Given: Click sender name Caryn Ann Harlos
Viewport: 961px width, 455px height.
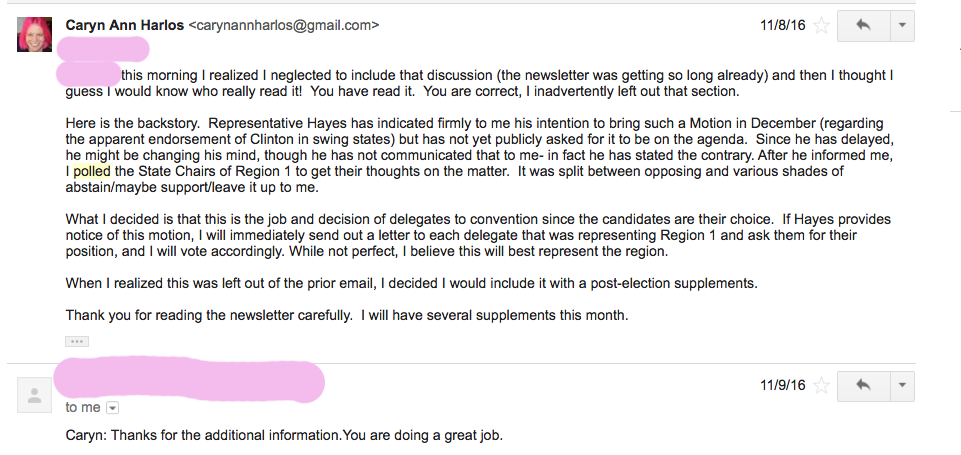Looking at the screenshot, I should (124, 24).
